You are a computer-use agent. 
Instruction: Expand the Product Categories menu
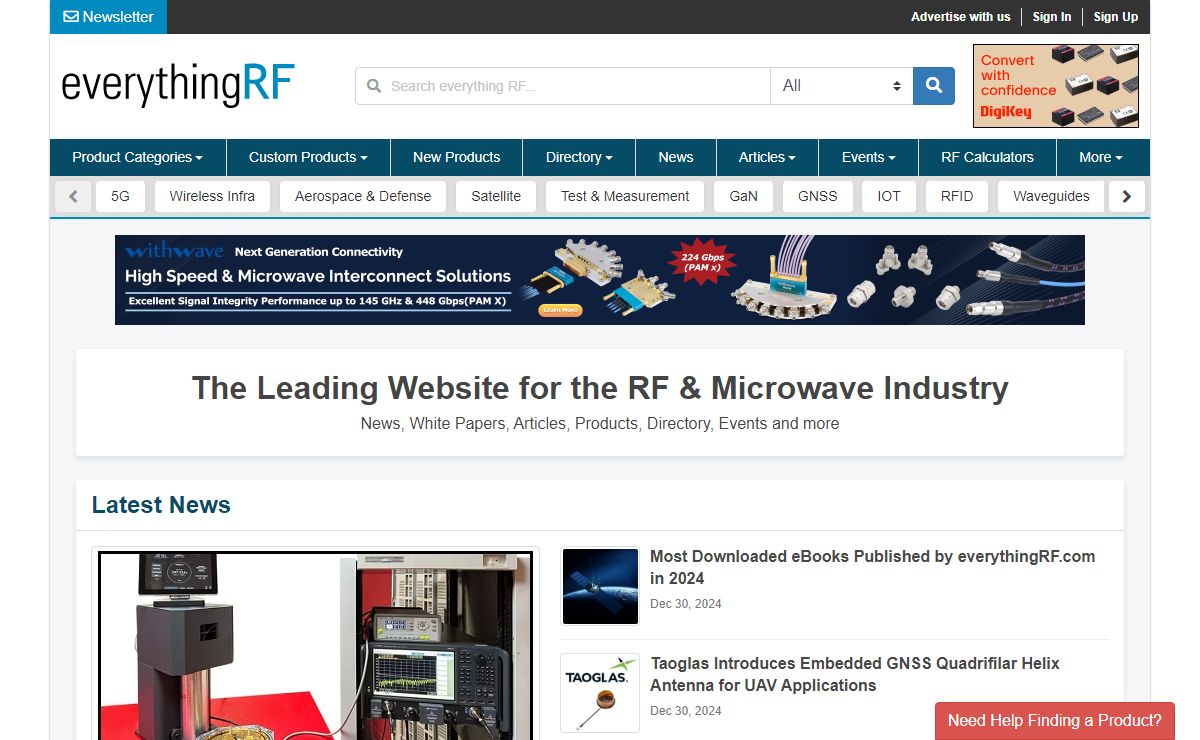point(137,157)
